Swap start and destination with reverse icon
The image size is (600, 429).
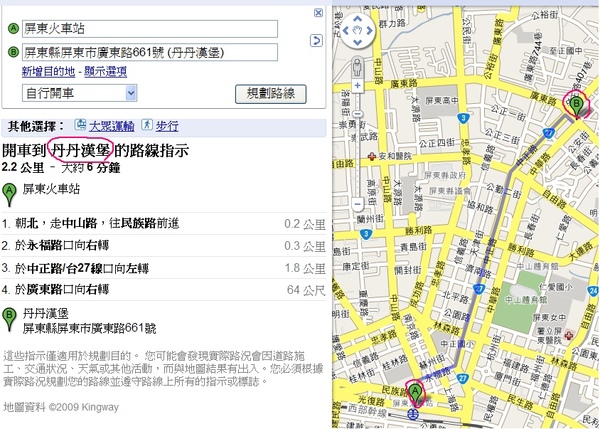316,40
